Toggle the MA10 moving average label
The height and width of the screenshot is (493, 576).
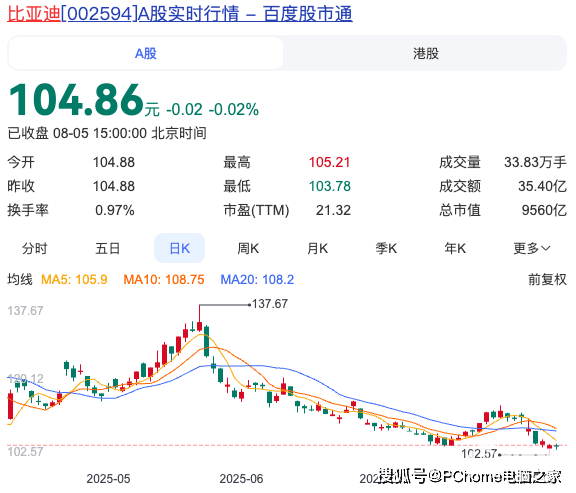tap(163, 280)
